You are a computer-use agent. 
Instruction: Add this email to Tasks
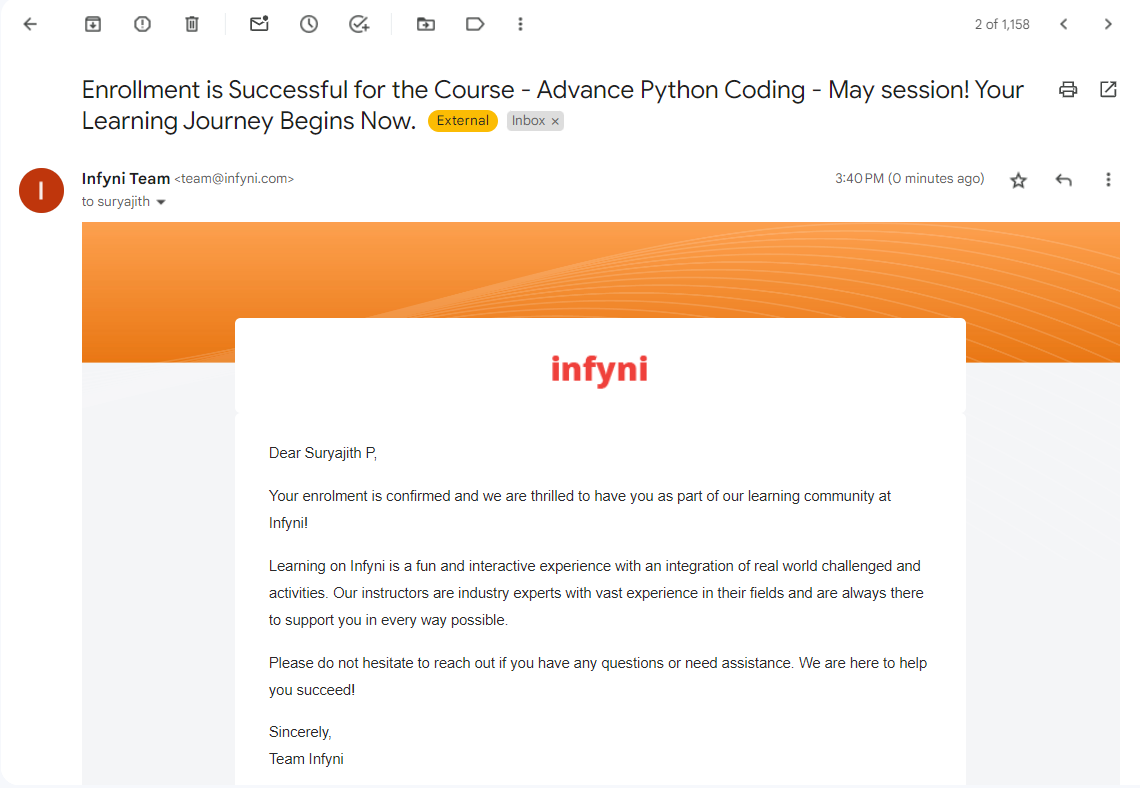pyautogui.click(x=359, y=24)
